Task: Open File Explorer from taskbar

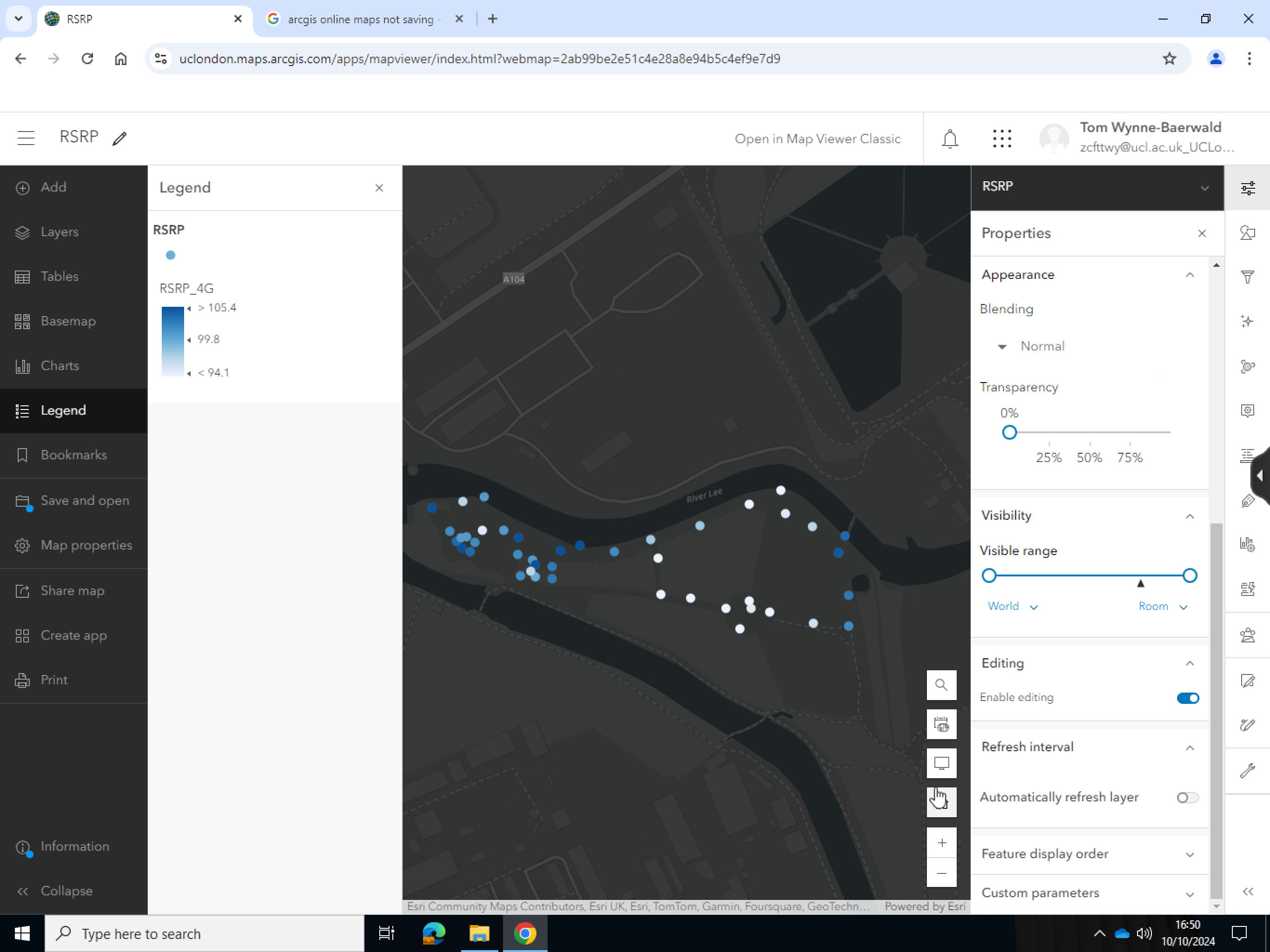Action: [x=479, y=933]
